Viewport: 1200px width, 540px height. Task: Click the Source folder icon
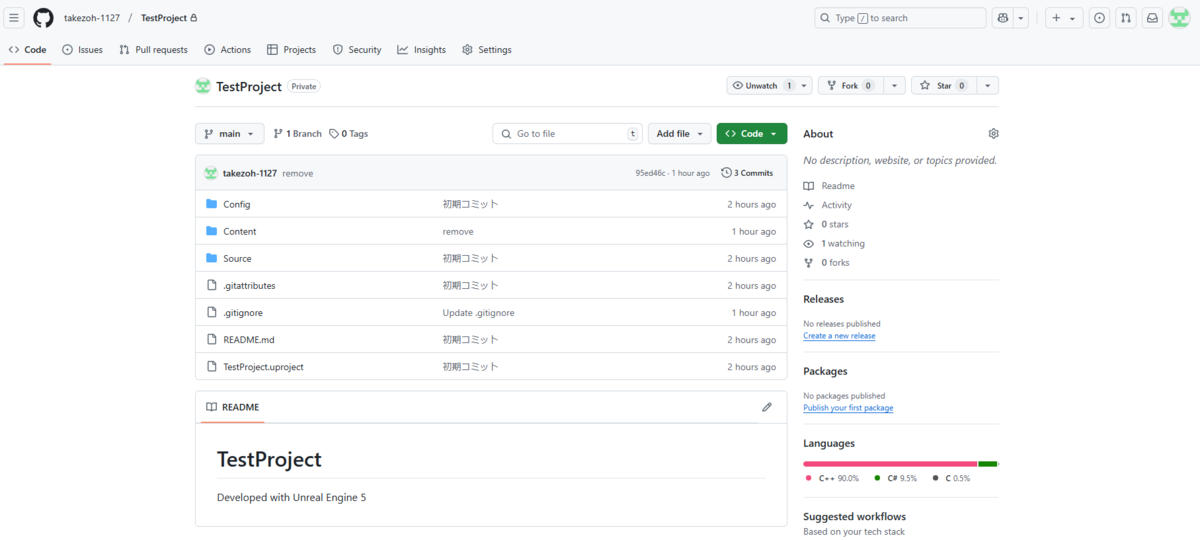211,258
